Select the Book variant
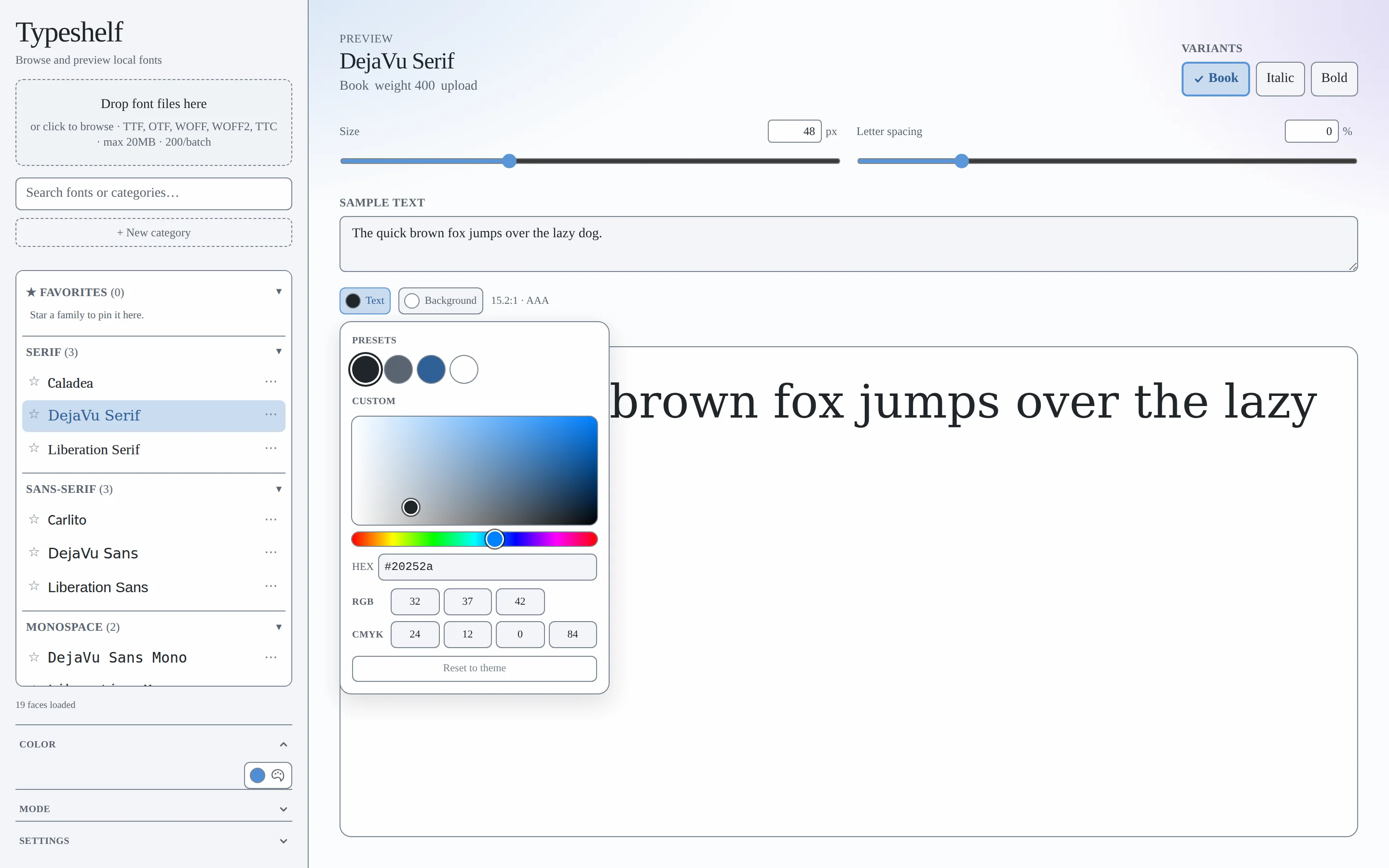 click(1215, 79)
